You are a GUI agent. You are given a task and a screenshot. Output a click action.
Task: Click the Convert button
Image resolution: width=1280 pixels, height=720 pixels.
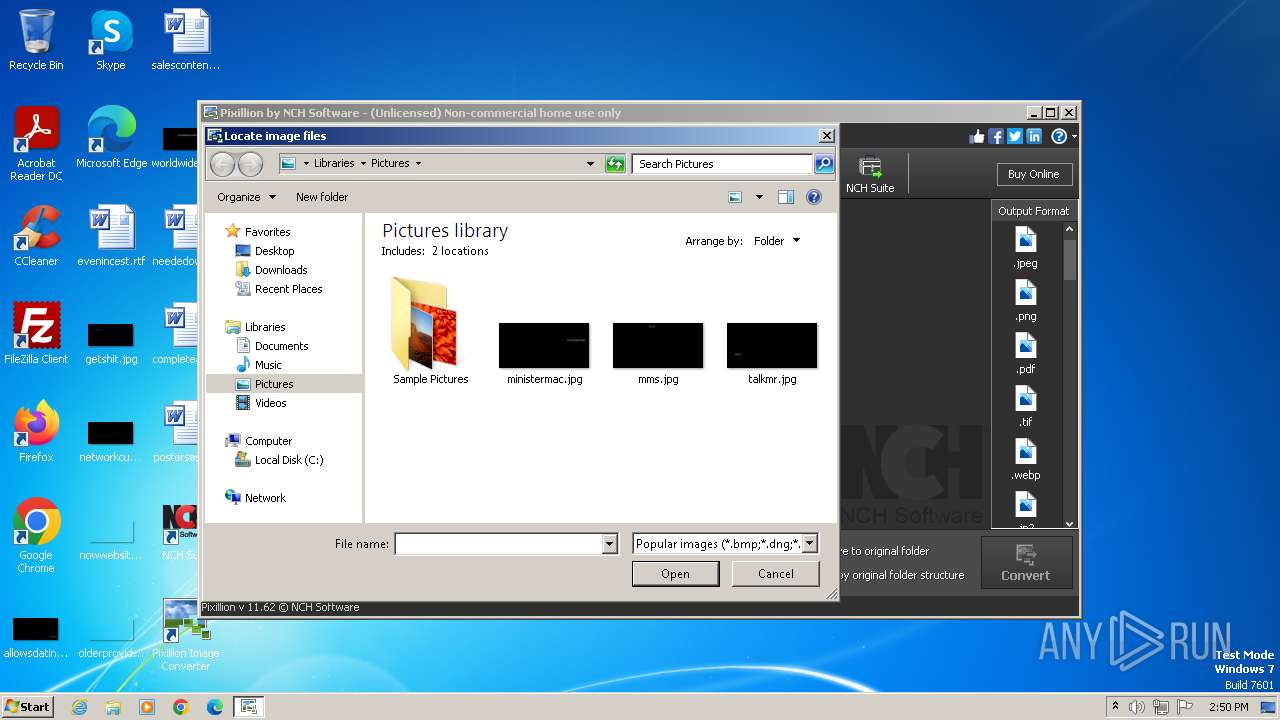(x=1026, y=562)
